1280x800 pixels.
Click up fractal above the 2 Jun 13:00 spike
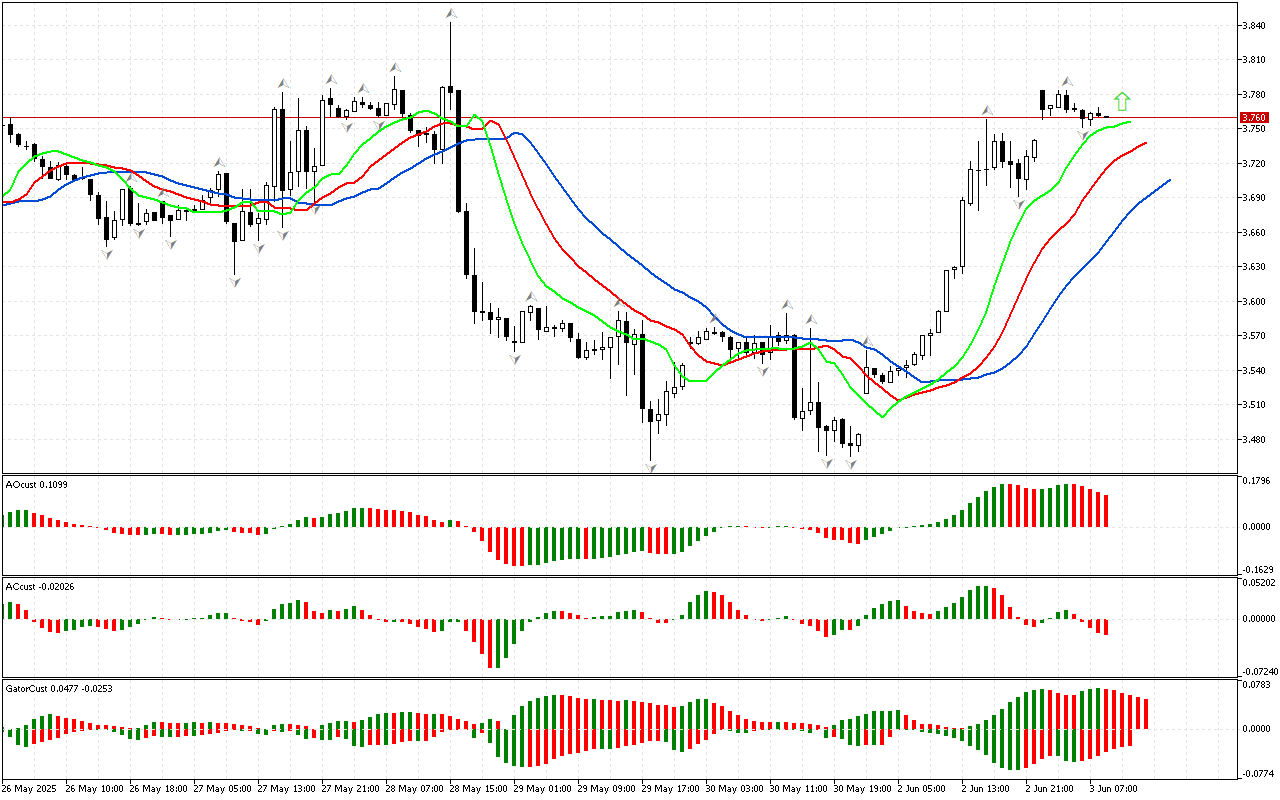click(987, 110)
